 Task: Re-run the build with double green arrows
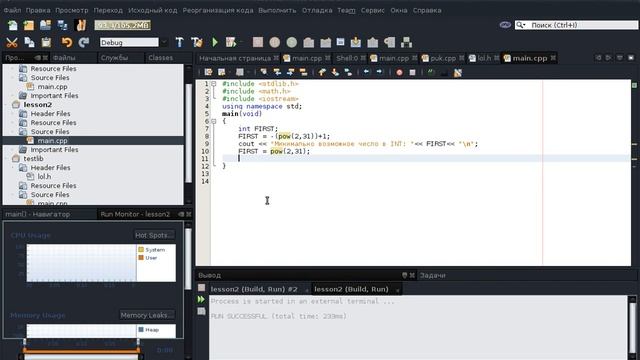pos(201,300)
